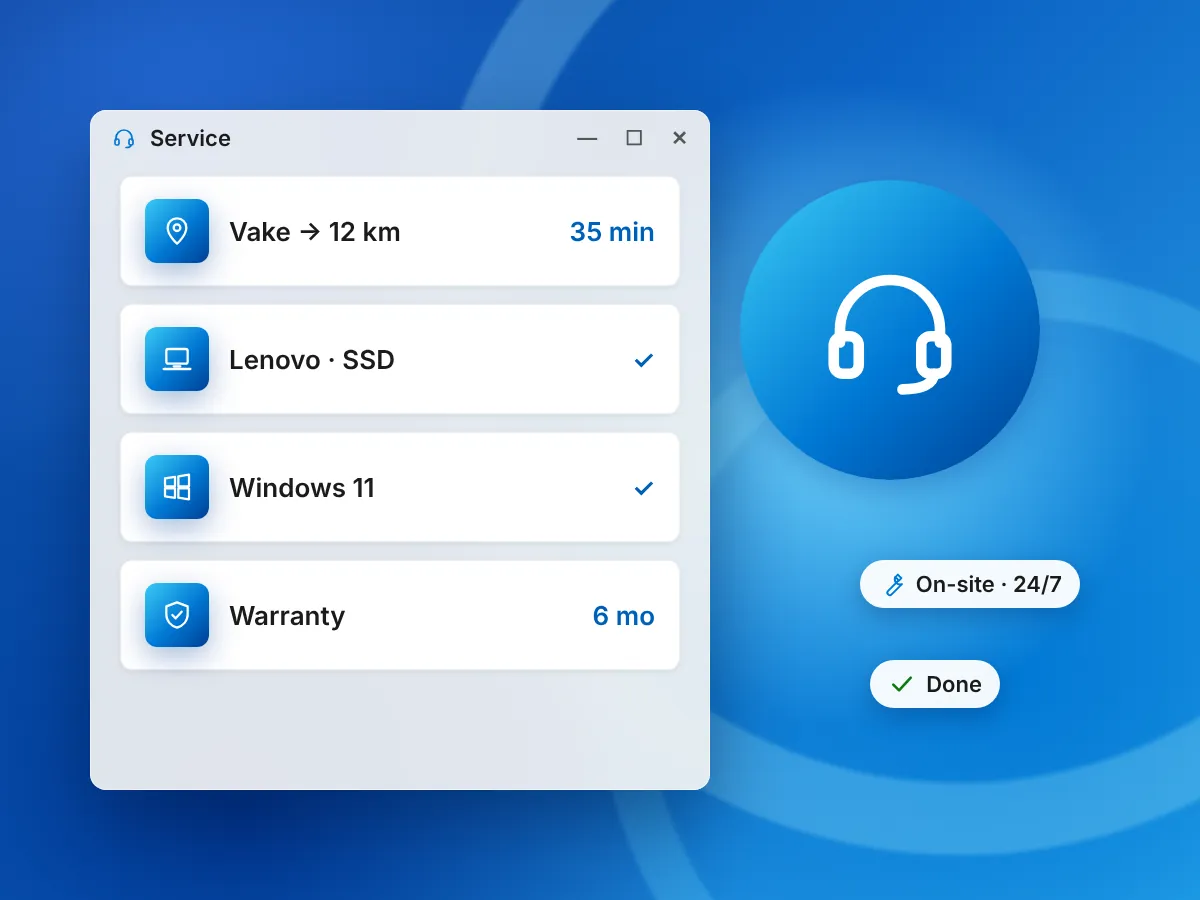
Task: Click the green checkmark in Done badge
Action: (x=902, y=684)
